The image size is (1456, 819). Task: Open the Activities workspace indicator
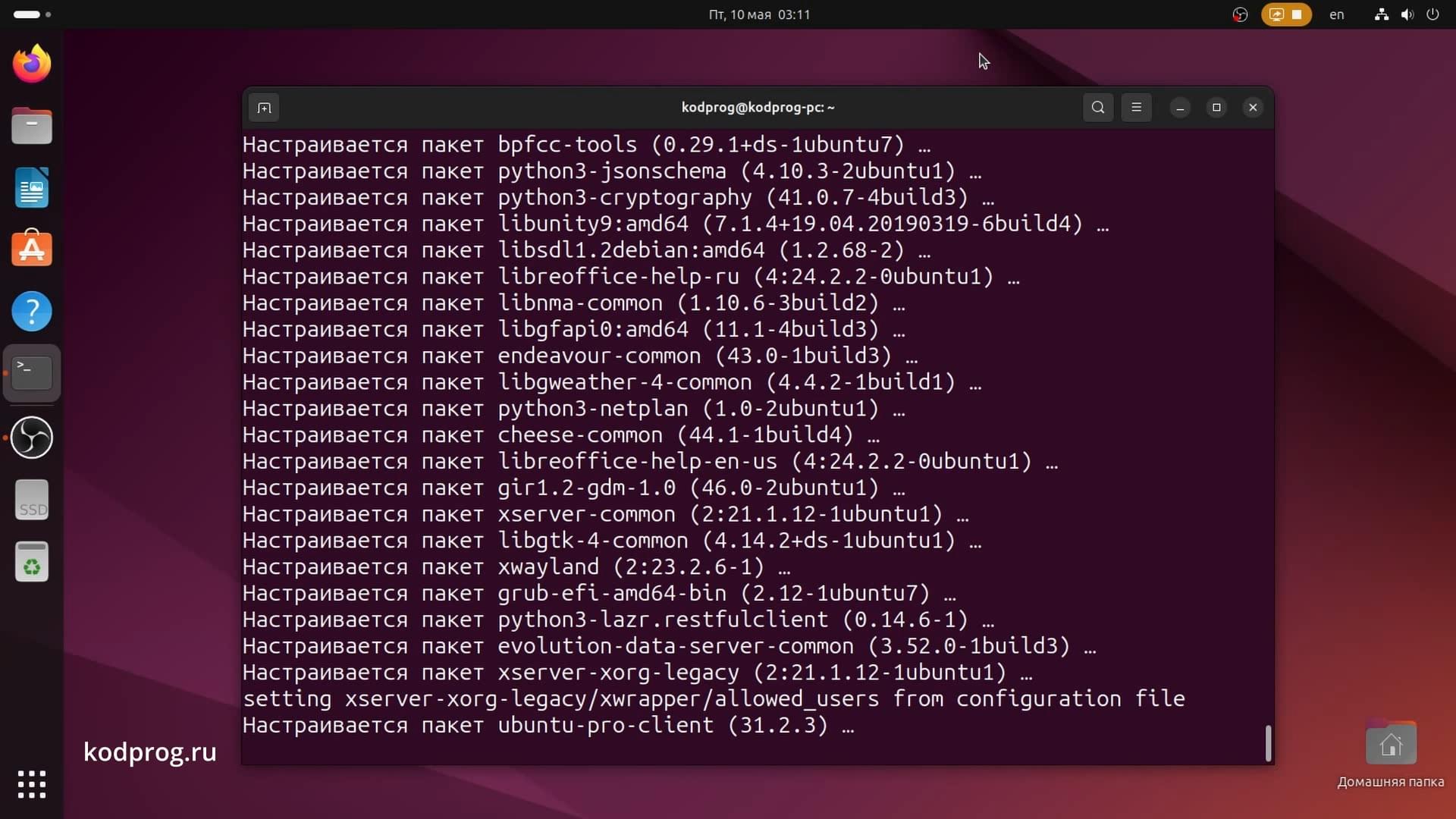[x=32, y=14]
